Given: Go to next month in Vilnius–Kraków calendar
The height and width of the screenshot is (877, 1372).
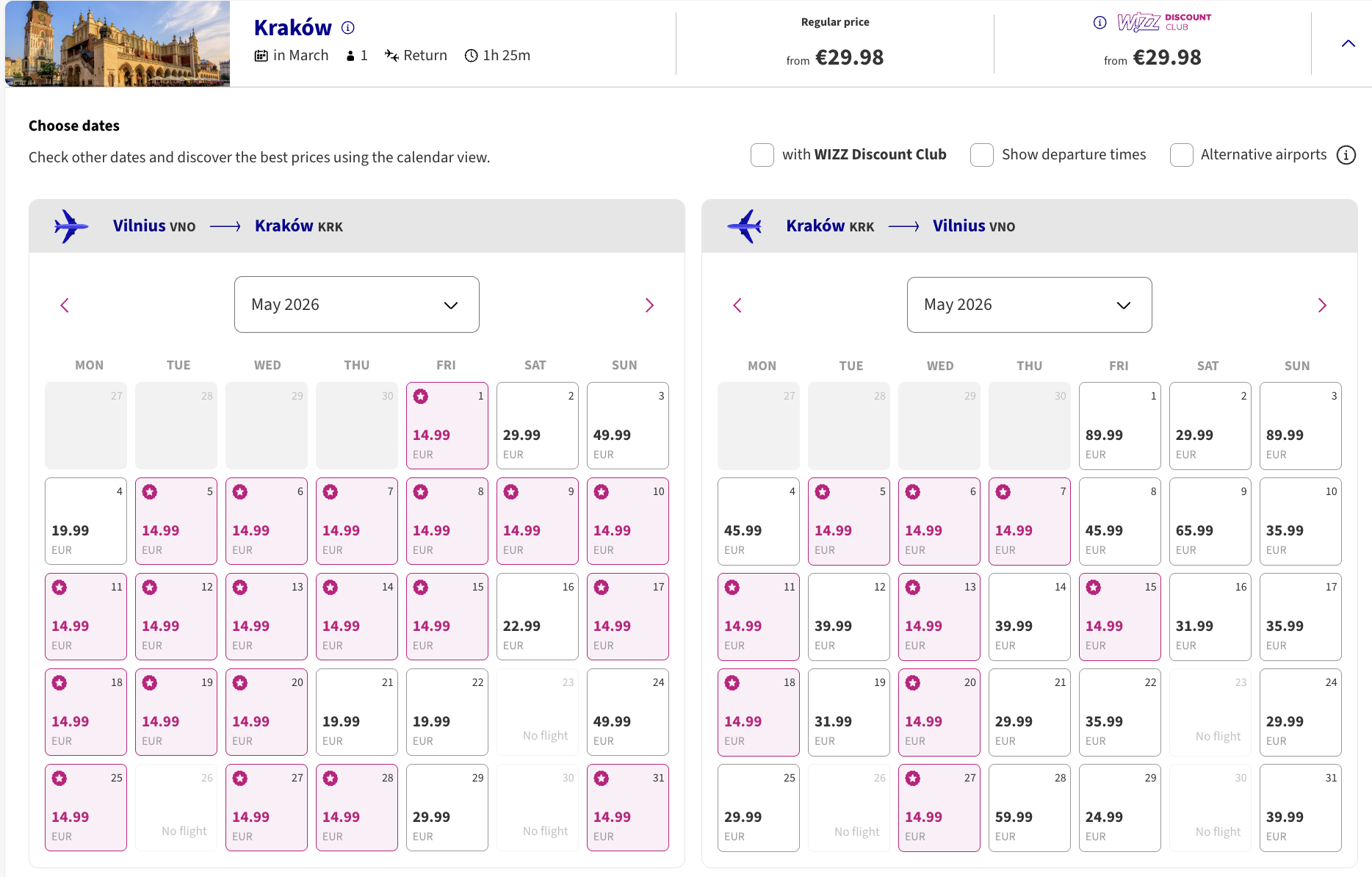Looking at the screenshot, I should click(649, 306).
